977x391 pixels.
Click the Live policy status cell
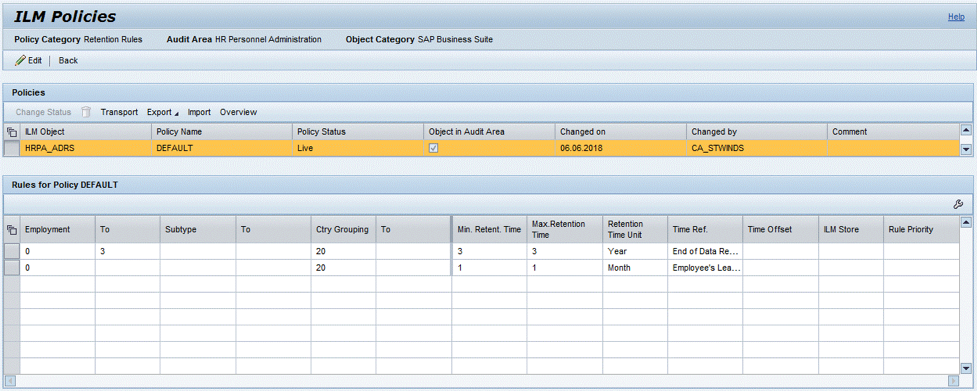click(358, 149)
